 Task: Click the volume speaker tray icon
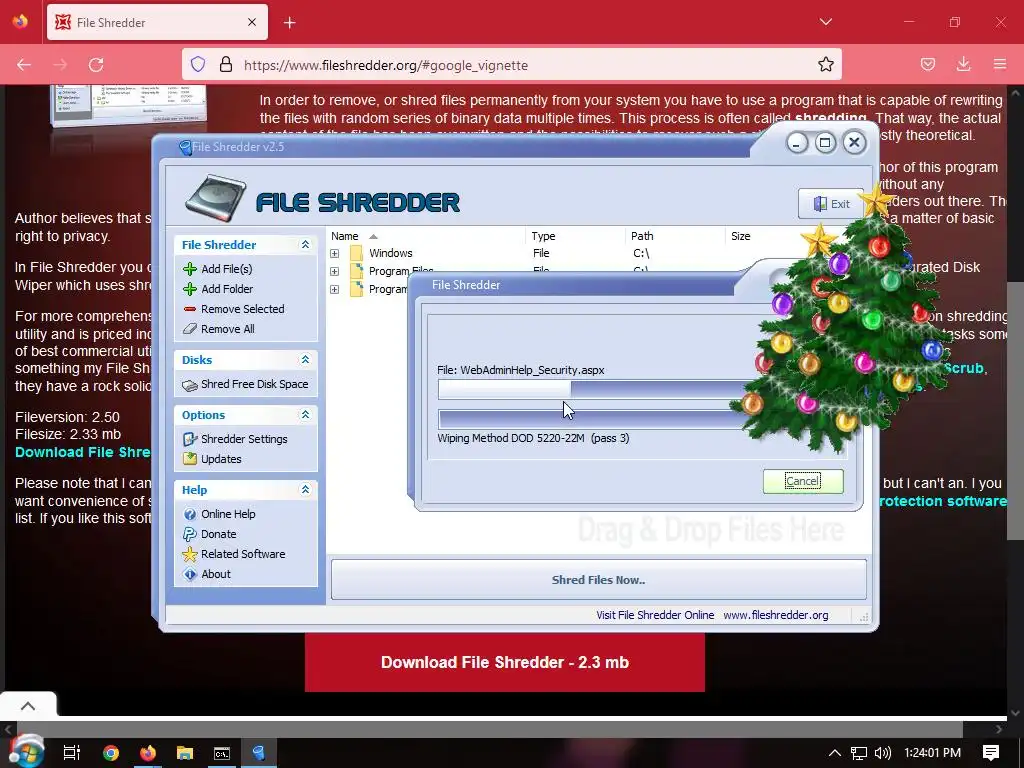coord(882,753)
